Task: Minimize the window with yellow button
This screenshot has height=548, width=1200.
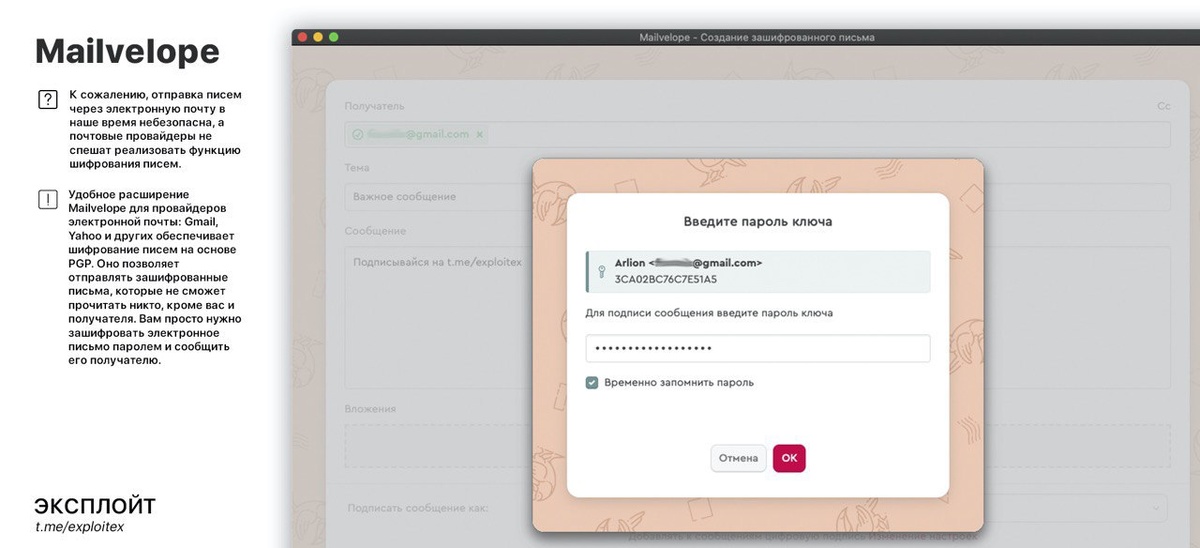Action: [x=318, y=37]
